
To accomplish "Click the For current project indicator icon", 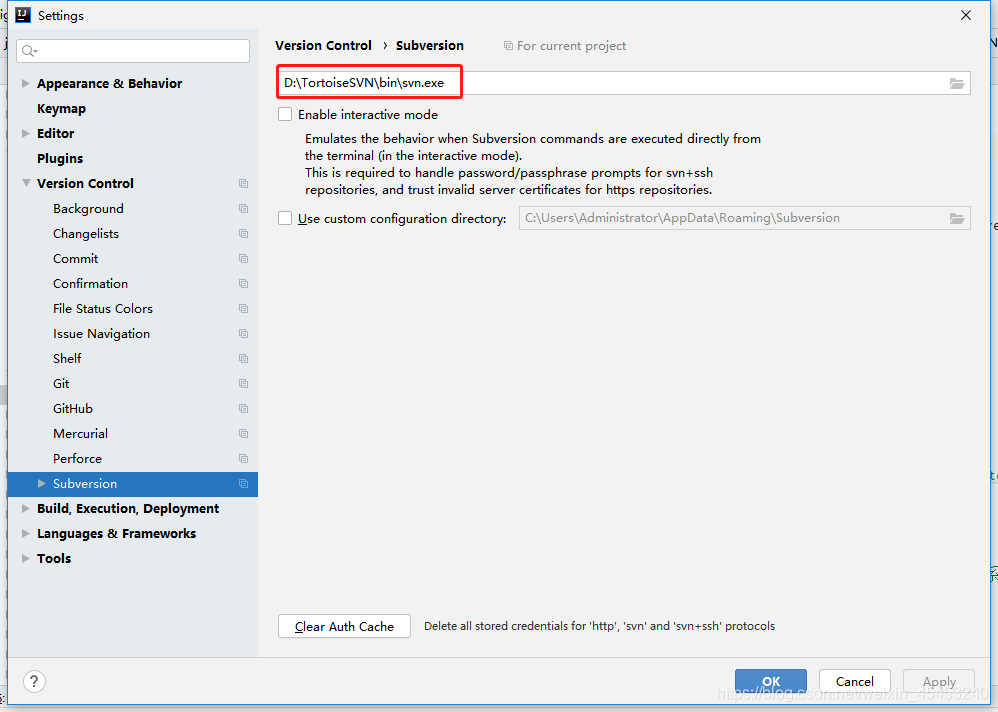I will (508, 46).
